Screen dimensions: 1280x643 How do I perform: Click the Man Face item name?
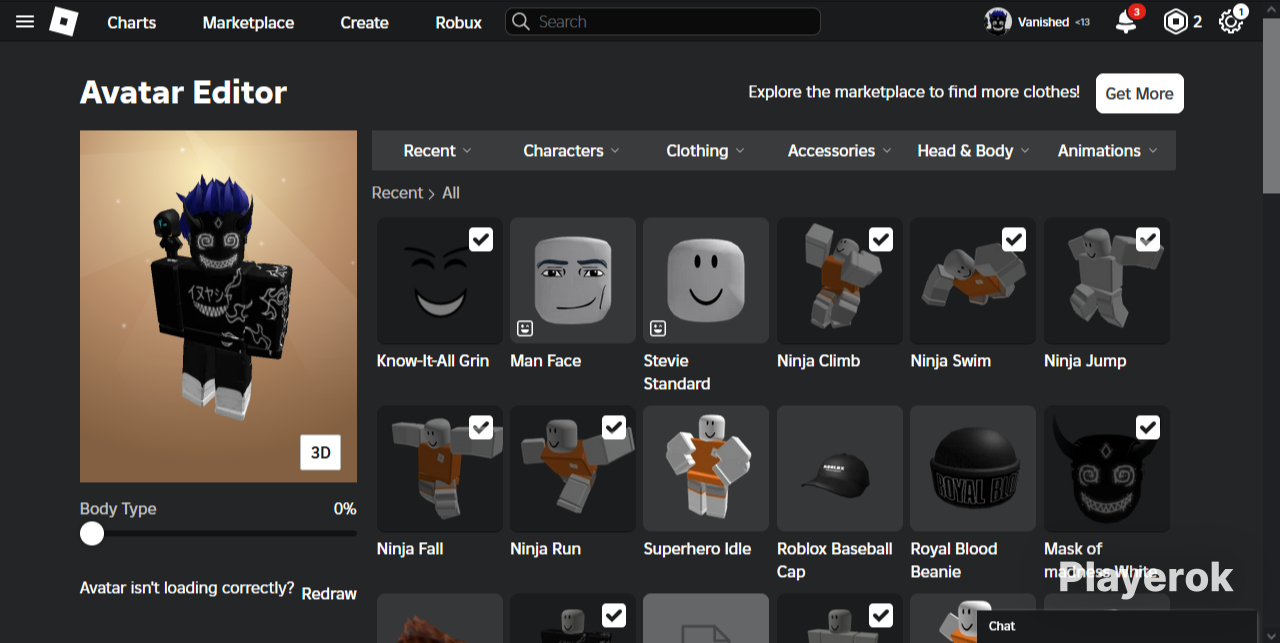545,361
